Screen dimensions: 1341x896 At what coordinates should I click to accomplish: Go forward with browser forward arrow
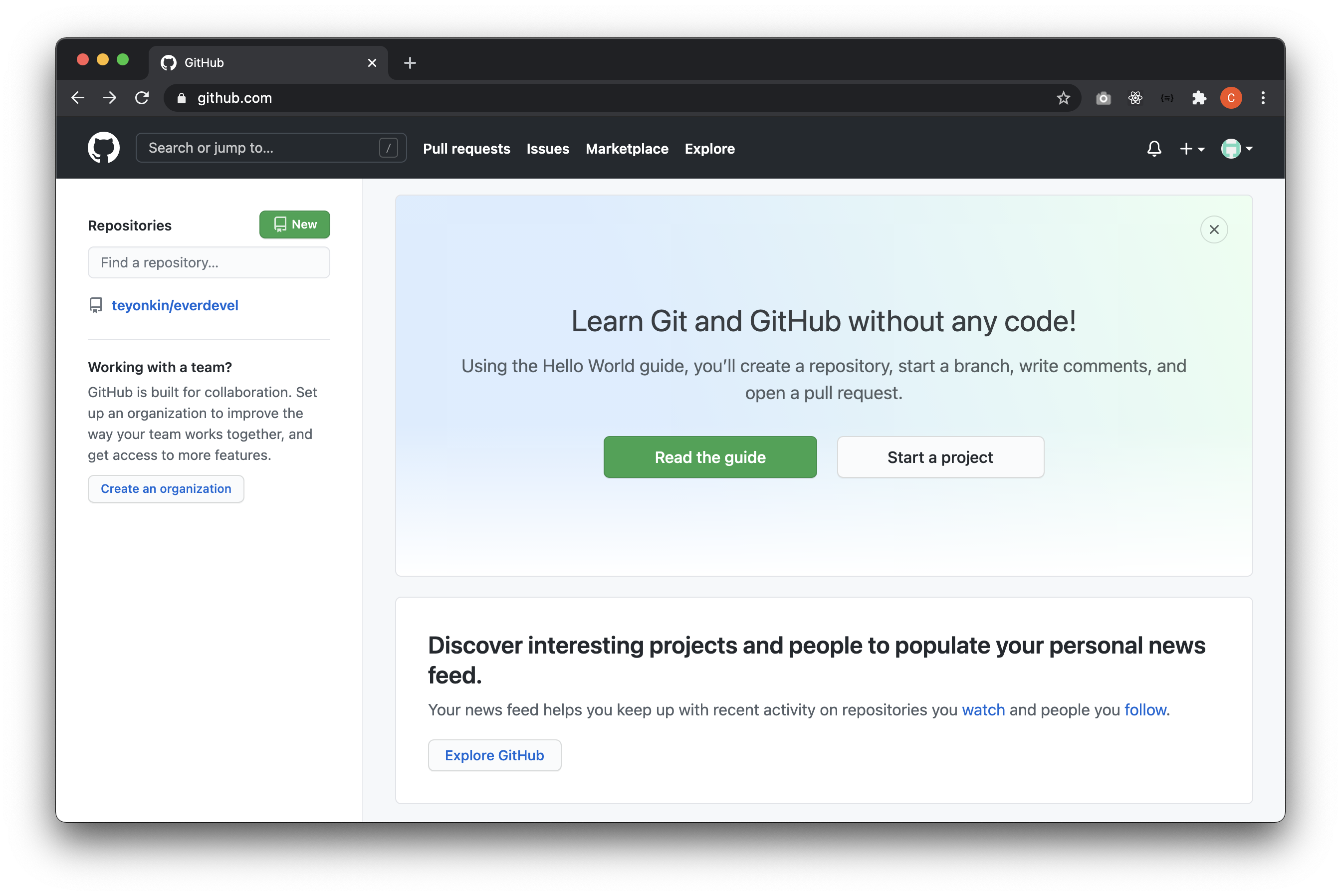point(110,98)
